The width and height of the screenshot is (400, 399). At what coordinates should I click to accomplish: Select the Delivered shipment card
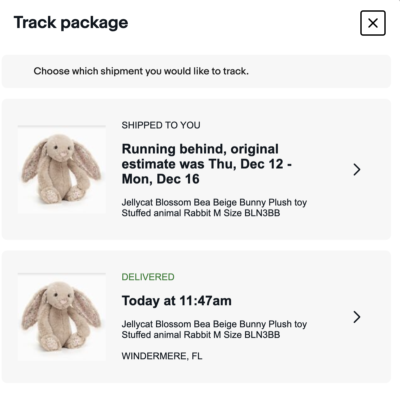pos(196,317)
